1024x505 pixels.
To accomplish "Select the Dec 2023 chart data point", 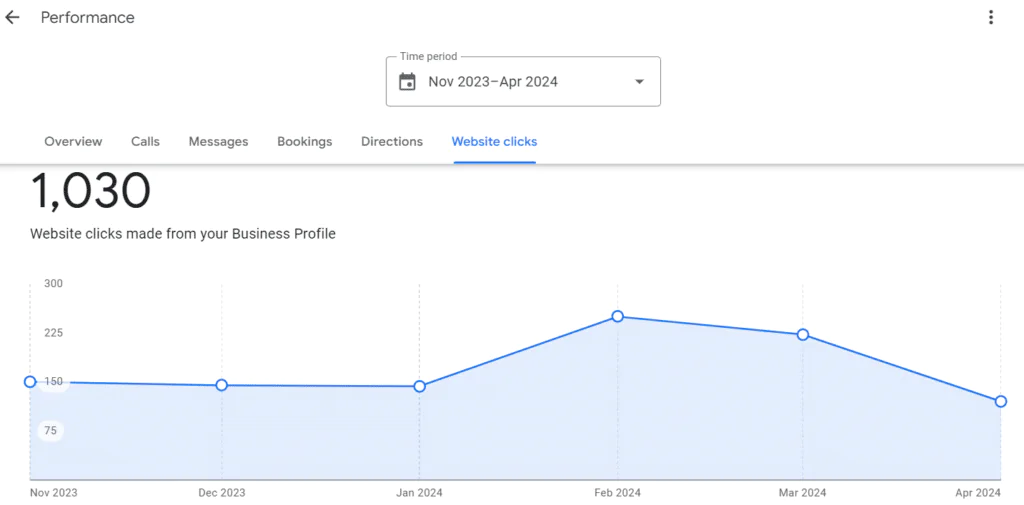I will tap(222, 385).
